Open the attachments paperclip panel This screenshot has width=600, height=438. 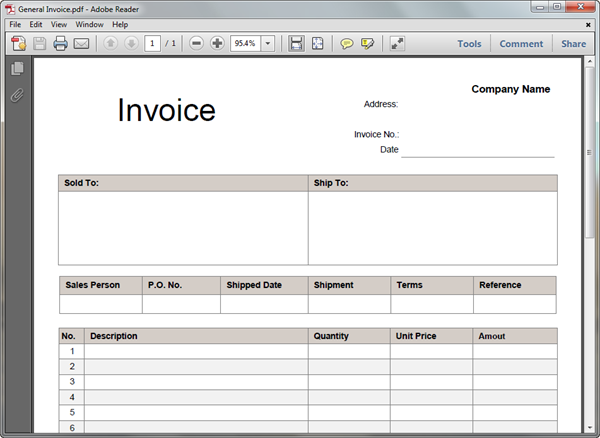16,96
